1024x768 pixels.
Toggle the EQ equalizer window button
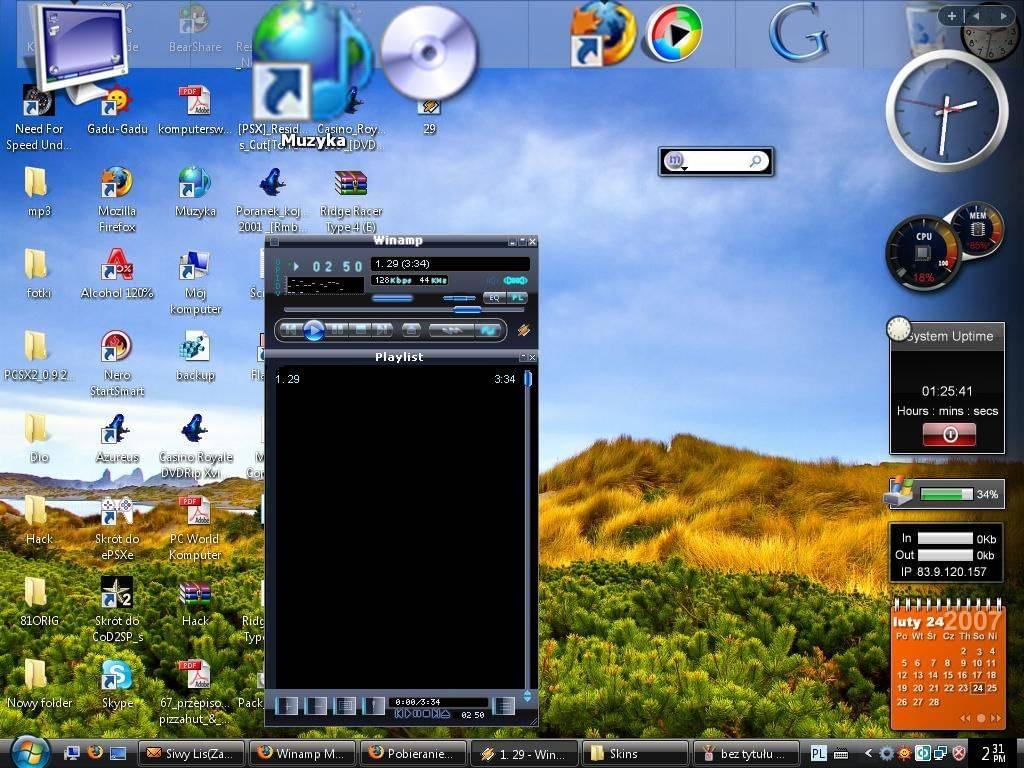tap(494, 298)
